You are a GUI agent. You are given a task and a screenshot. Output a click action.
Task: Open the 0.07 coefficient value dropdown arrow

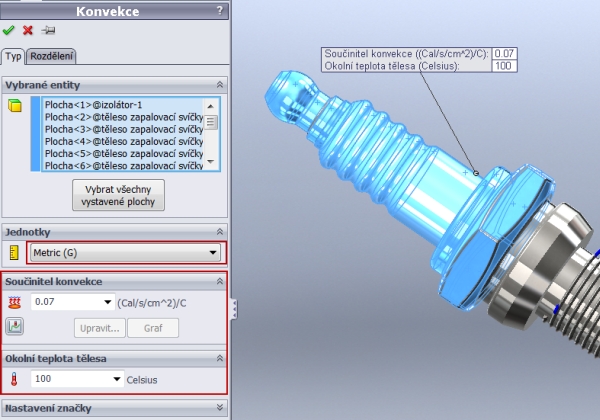tap(108, 302)
